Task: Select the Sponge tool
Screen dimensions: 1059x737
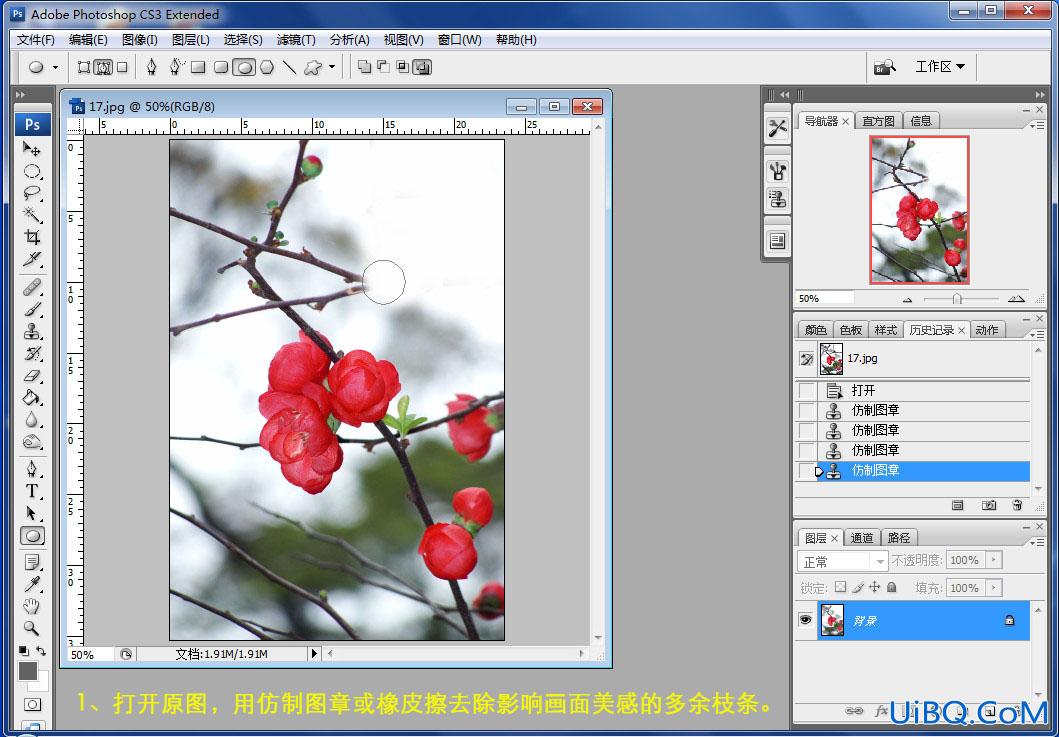Action: click(x=32, y=442)
